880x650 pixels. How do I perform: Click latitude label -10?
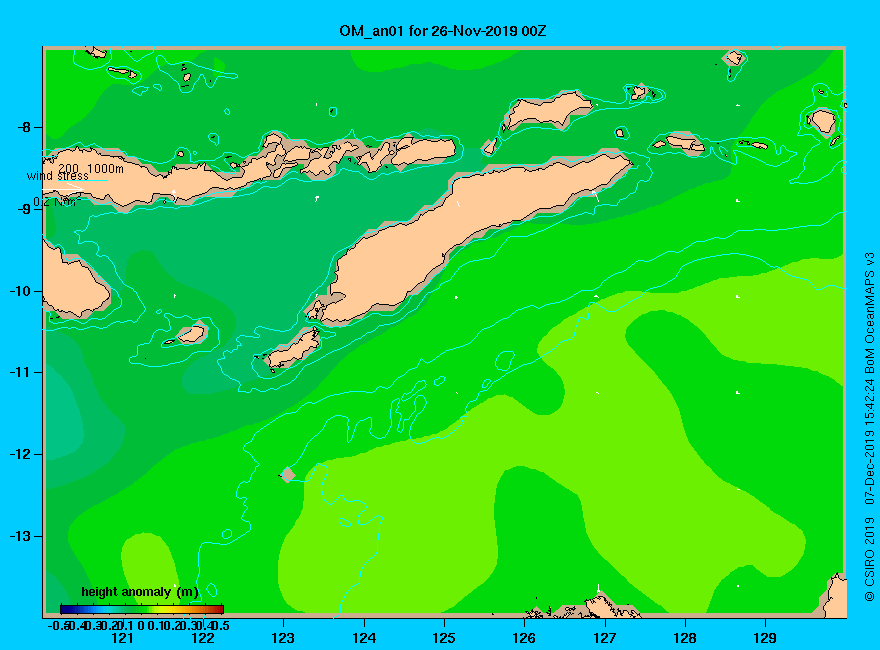tap(21, 291)
